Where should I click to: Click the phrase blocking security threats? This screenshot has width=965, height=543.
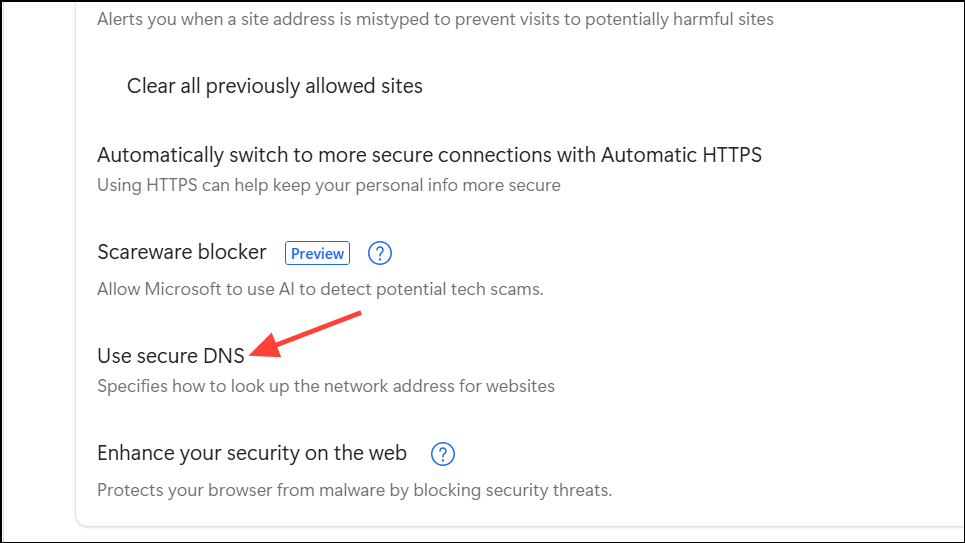[x=513, y=490]
